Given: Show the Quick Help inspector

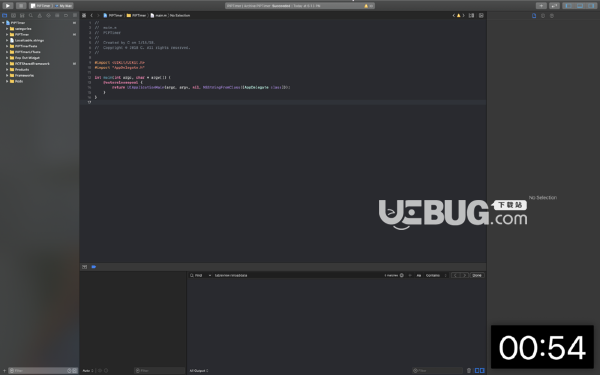Looking at the screenshot, I should tap(551, 16).
